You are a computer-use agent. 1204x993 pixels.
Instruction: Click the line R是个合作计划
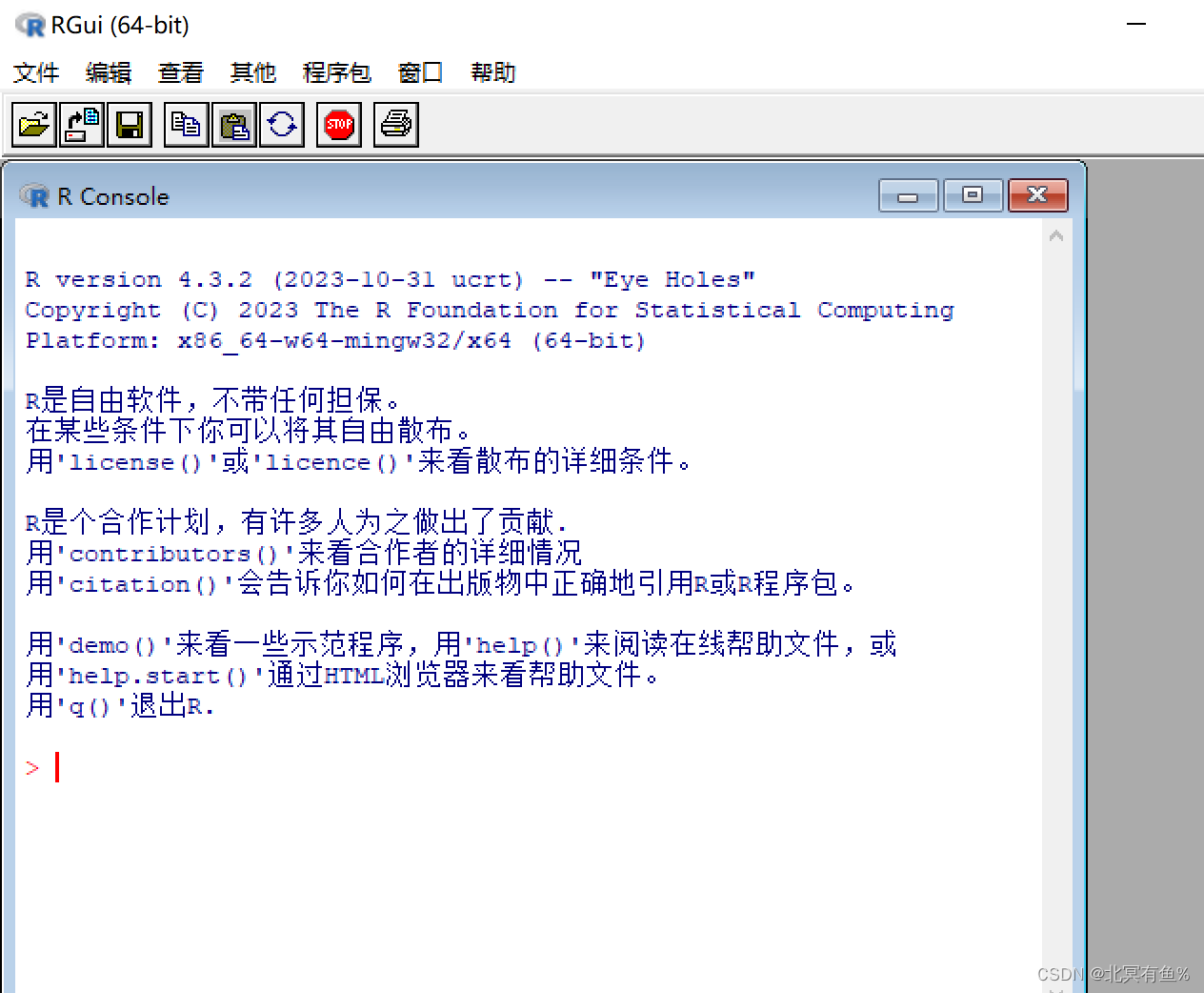(296, 522)
